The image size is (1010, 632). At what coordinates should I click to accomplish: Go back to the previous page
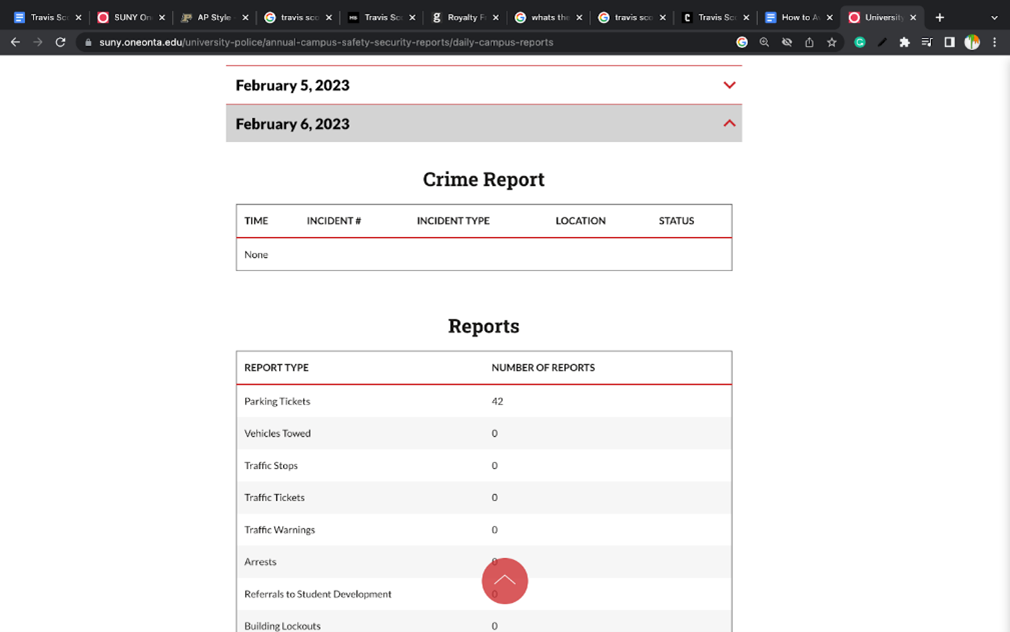pos(15,43)
